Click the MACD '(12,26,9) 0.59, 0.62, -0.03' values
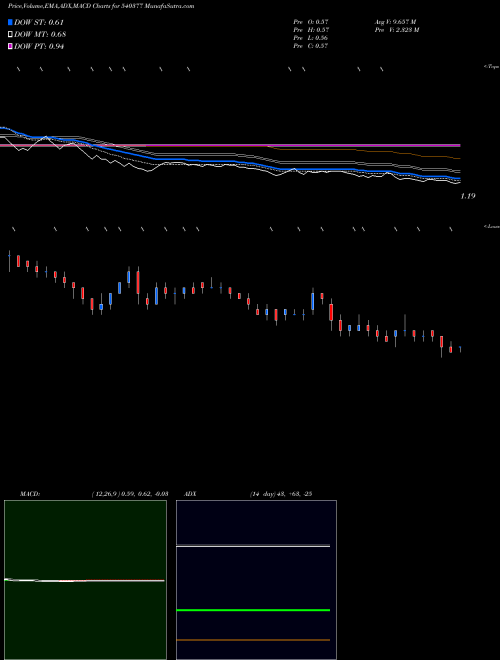Viewport: 500px width, 660px height. pyautogui.click(x=130, y=494)
